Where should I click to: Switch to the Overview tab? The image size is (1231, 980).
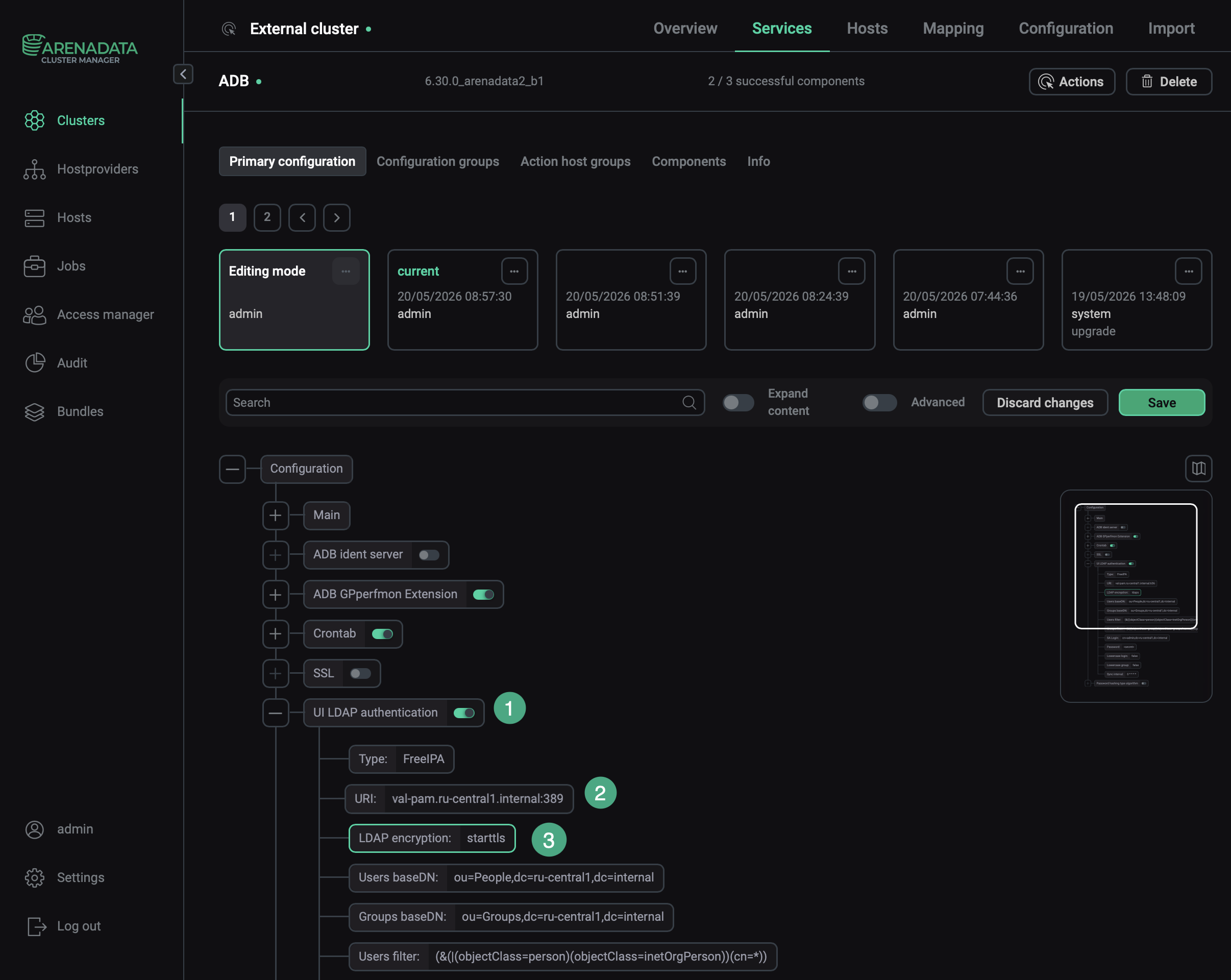tap(685, 29)
